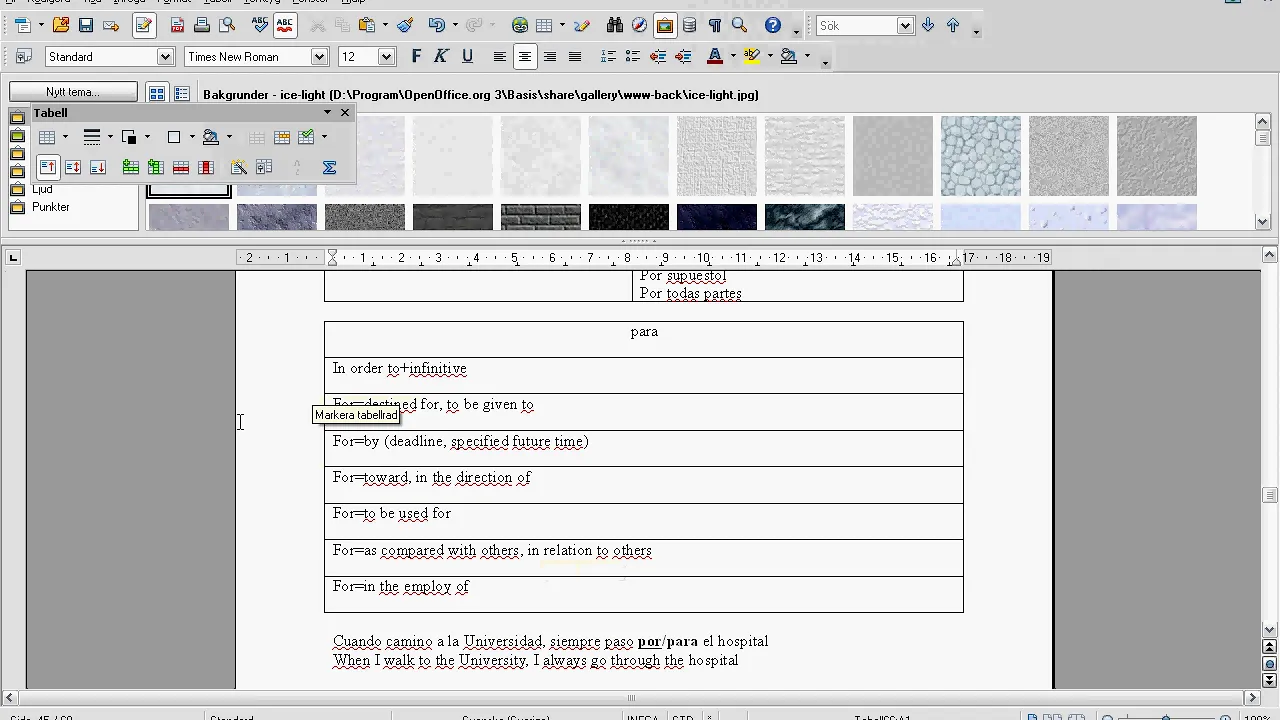Image resolution: width=1280 pixels, height=720 pixels.
Task: Open the page preview icon
Action: (227, 25)
